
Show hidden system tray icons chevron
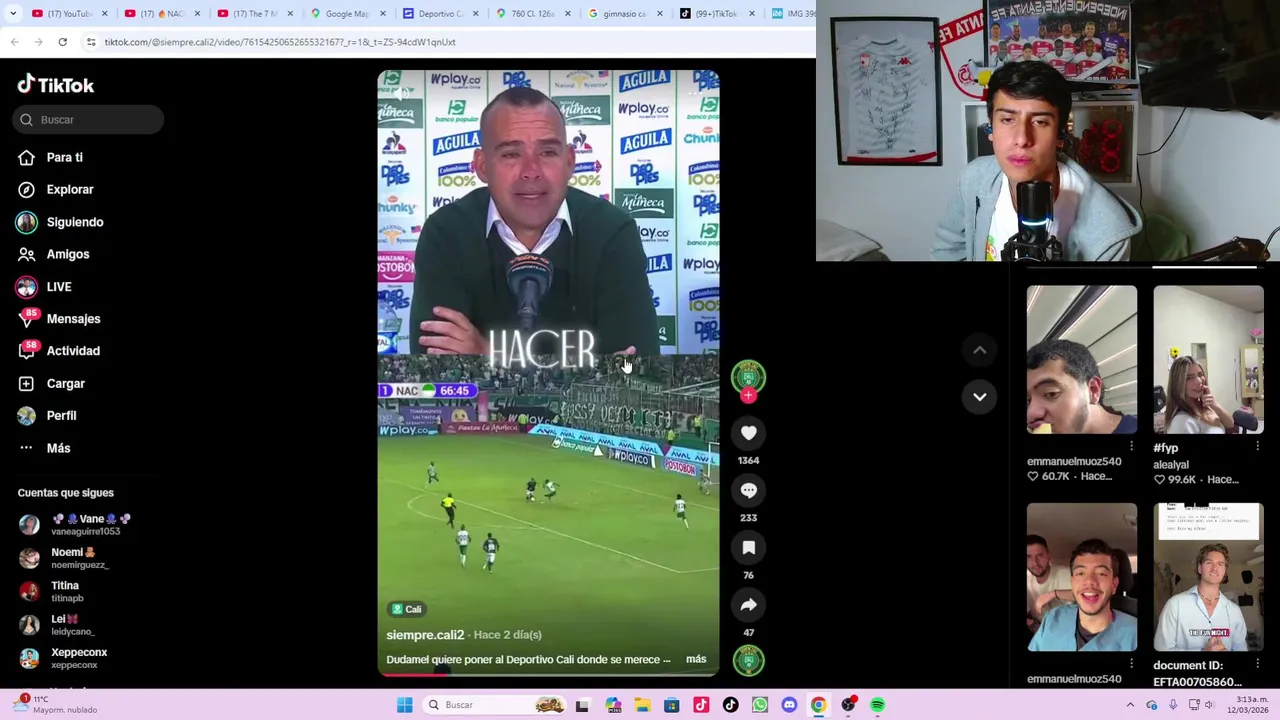(x=1130, y=705)
